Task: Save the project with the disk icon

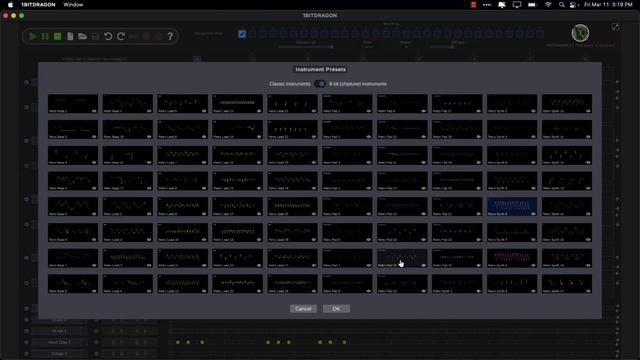Action: point(96,36)
